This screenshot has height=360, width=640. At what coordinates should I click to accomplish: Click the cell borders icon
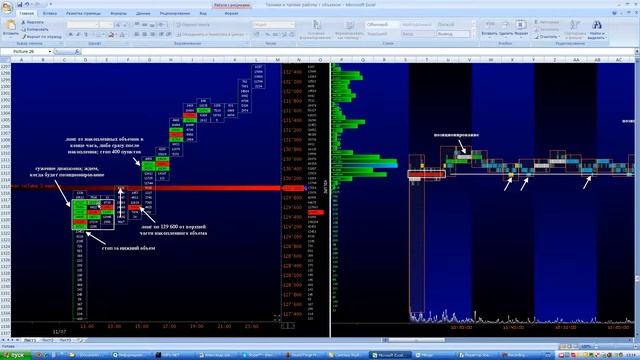pyautogui.click(x=99, y=35)
